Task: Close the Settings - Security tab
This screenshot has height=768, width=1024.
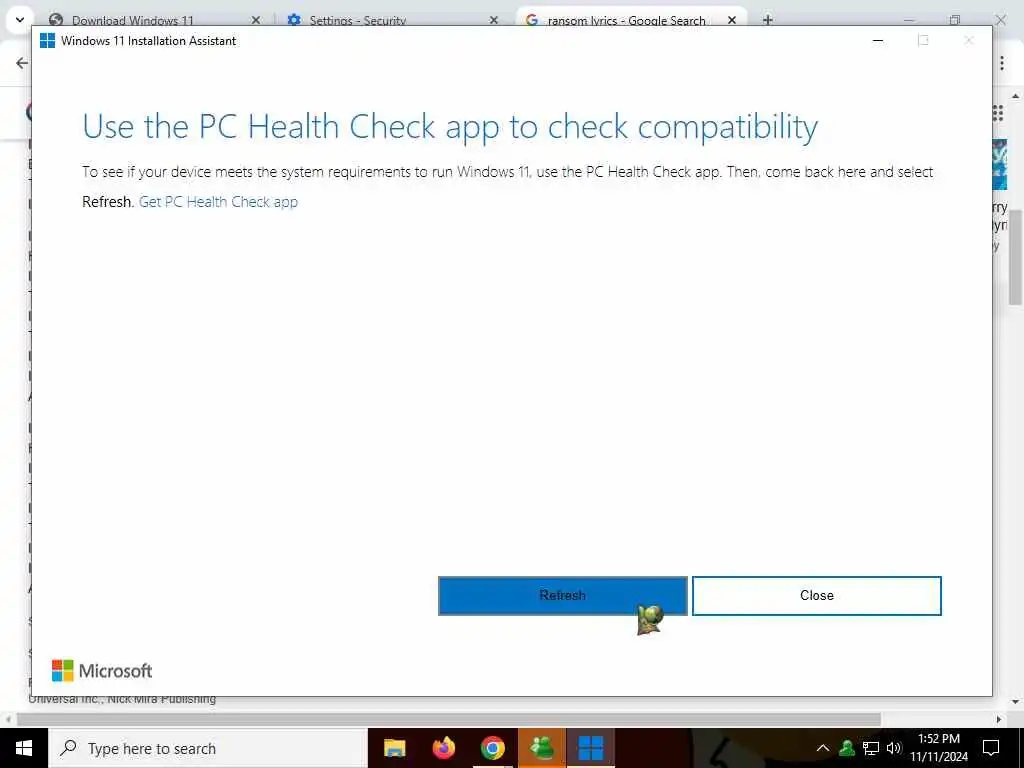Action: tap(494, 20)
